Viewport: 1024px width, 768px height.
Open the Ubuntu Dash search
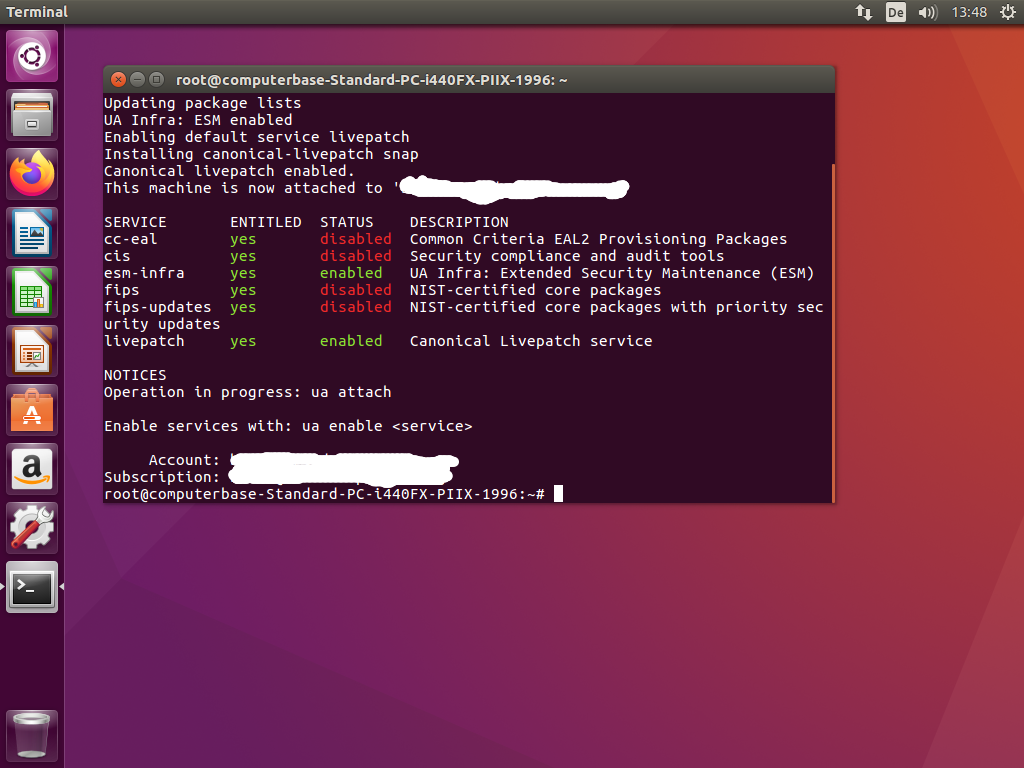tap(32, 56)
